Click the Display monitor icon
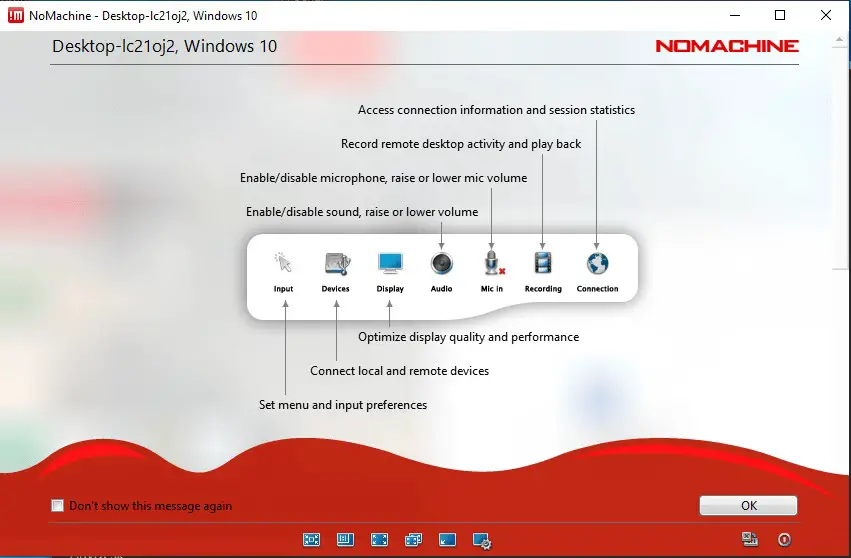The width and height of the screenshot is (851, 558). click(390, 263)
